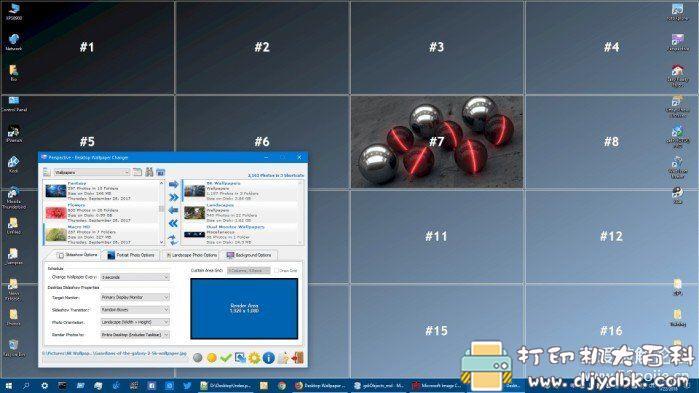Viewport: 699px width, 393px height.
Task: Switch to the Microsoft Image taskbar button
Action: [x=437, y=386]
